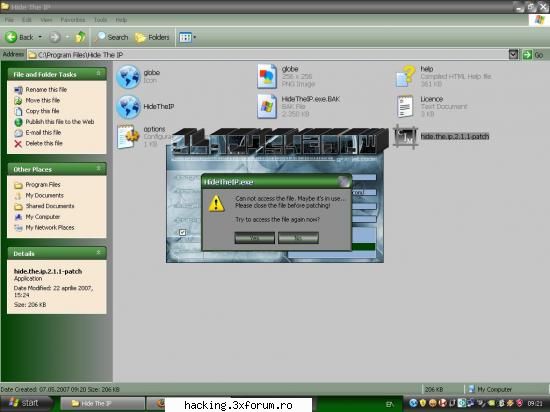
Task: Click the address bar path field
Action: [x=267, y=55]
